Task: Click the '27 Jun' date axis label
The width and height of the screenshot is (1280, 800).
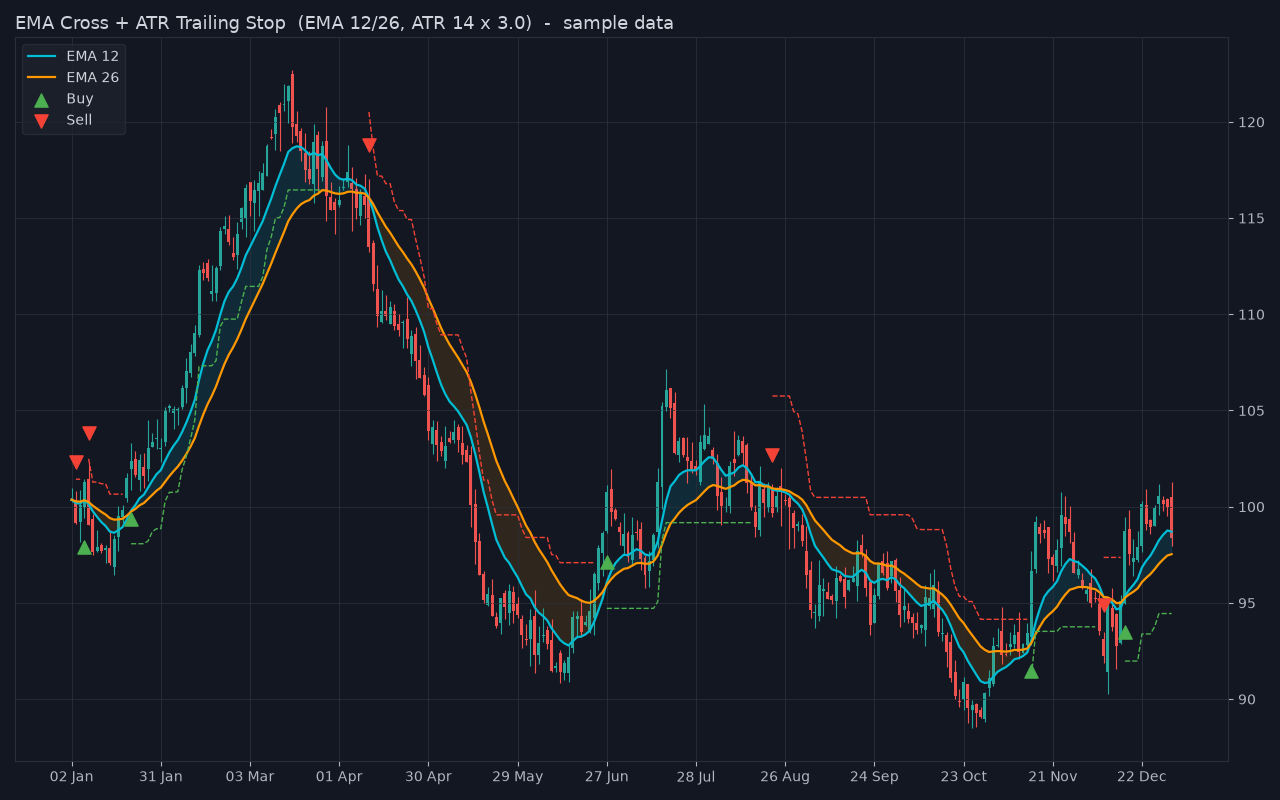Action: tap(607, 777)
